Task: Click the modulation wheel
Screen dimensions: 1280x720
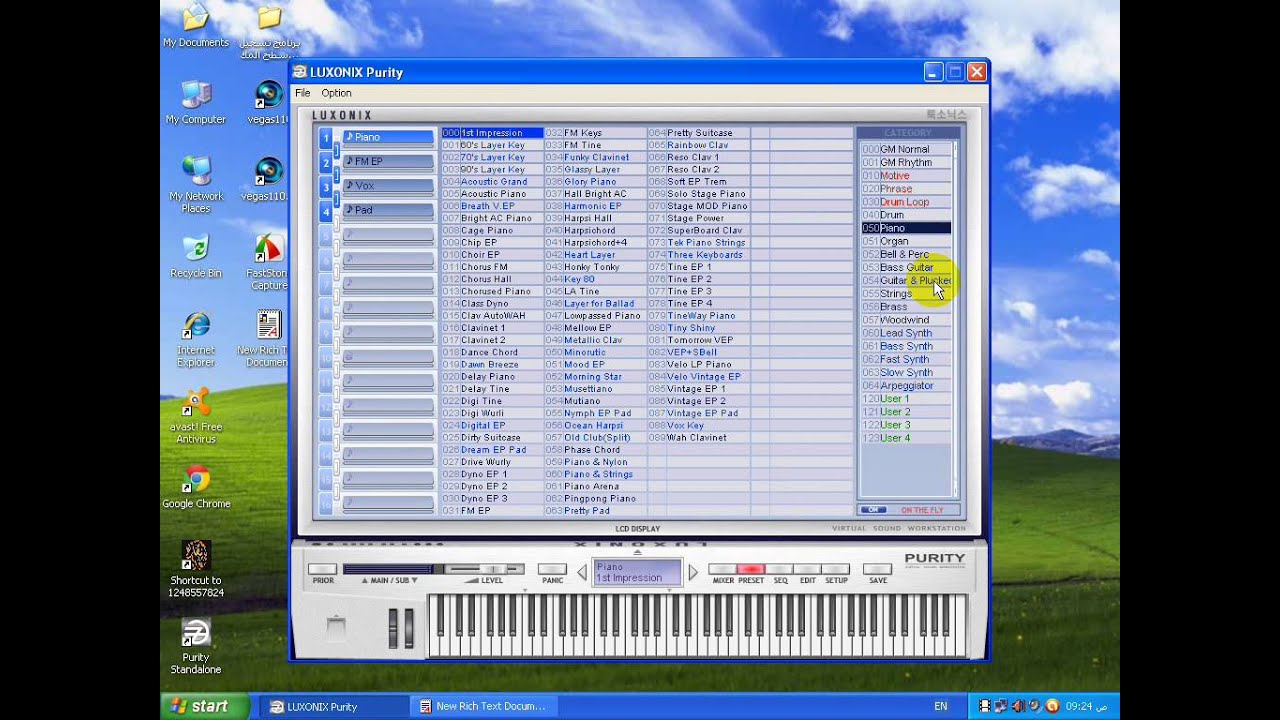Action: 408,628
